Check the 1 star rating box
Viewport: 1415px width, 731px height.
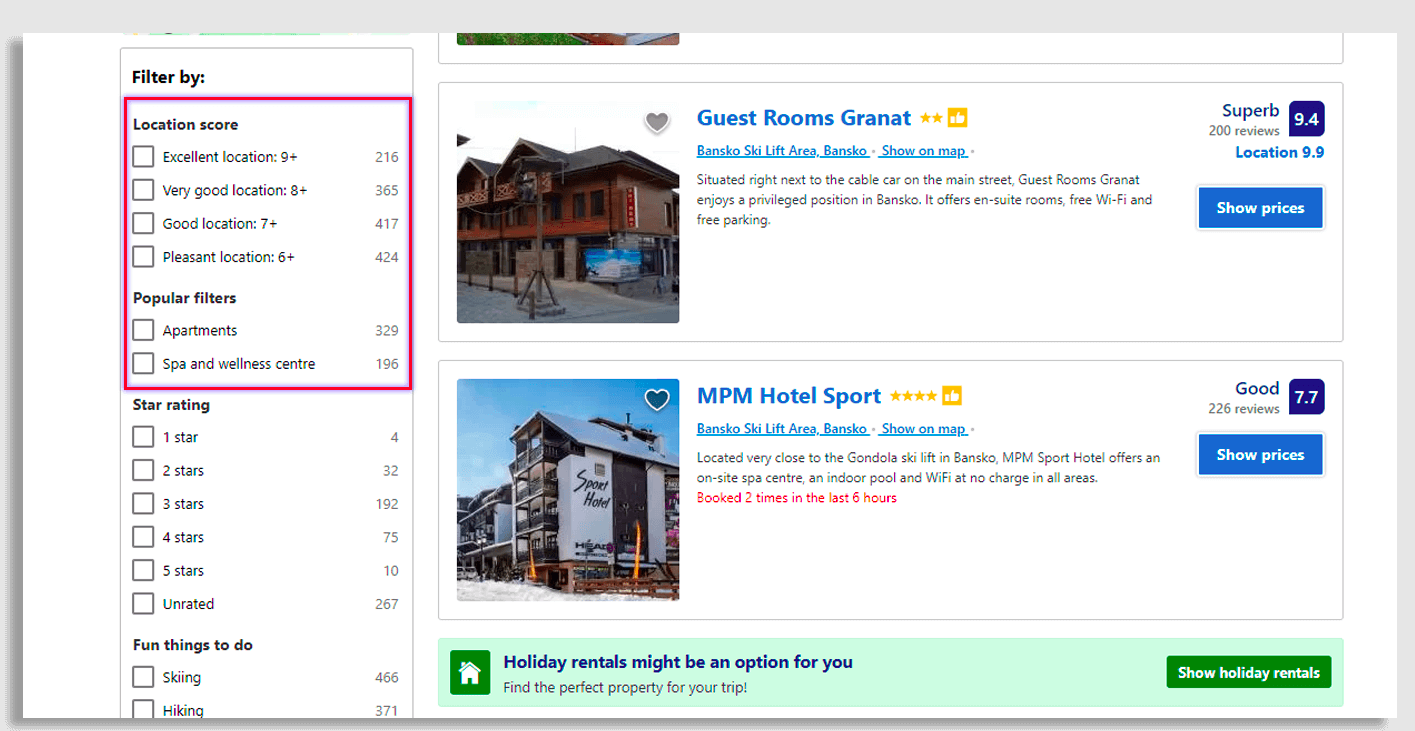click(x=144, y=437)
